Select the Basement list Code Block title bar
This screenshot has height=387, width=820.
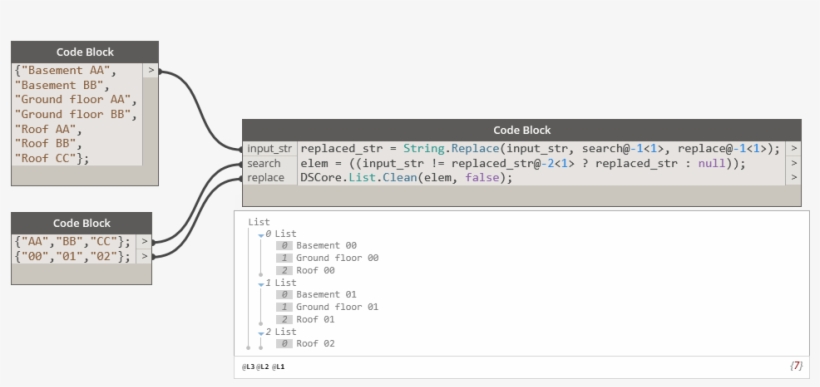[x=85, y=52]
